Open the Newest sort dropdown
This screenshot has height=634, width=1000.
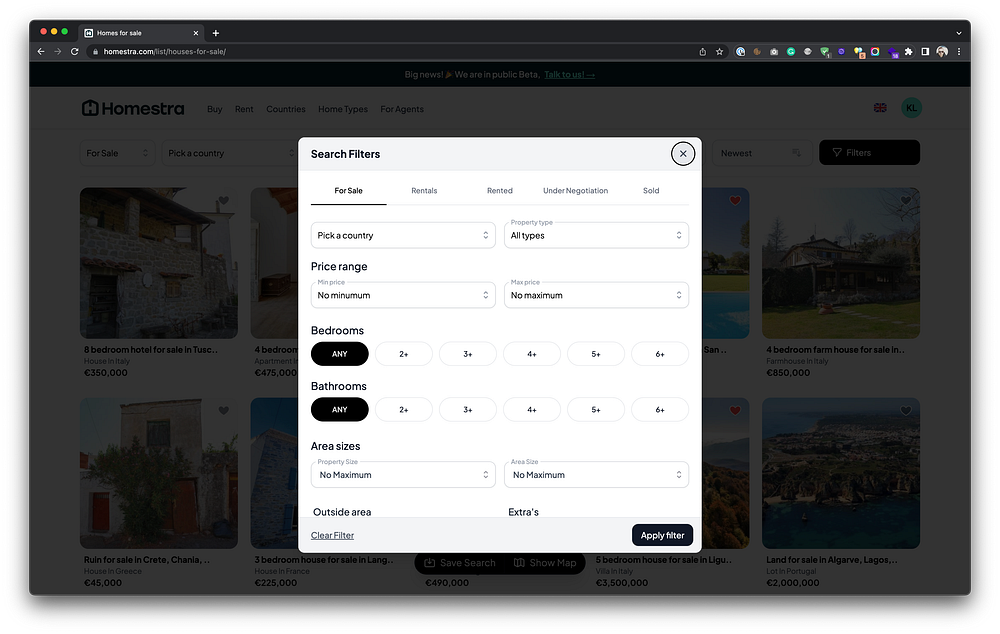[761, 153]
